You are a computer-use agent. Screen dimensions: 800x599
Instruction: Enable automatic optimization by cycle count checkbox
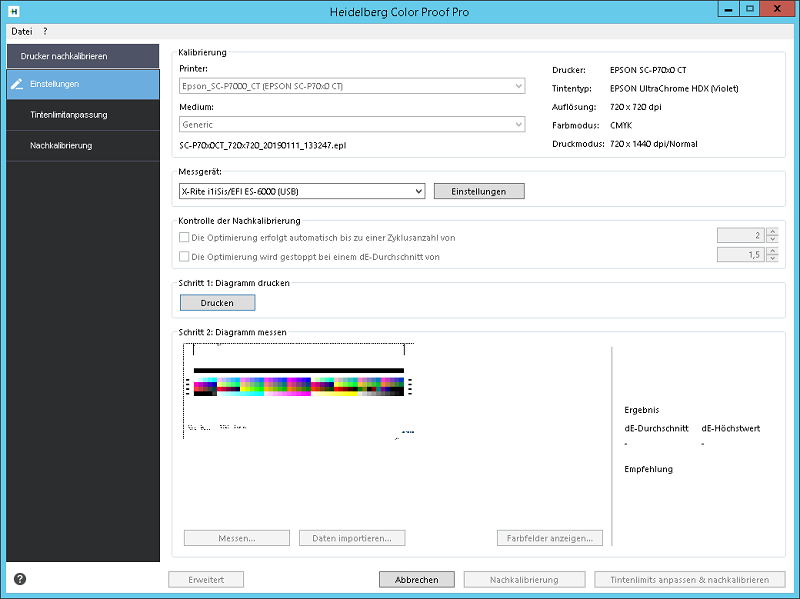coord(184,237)
